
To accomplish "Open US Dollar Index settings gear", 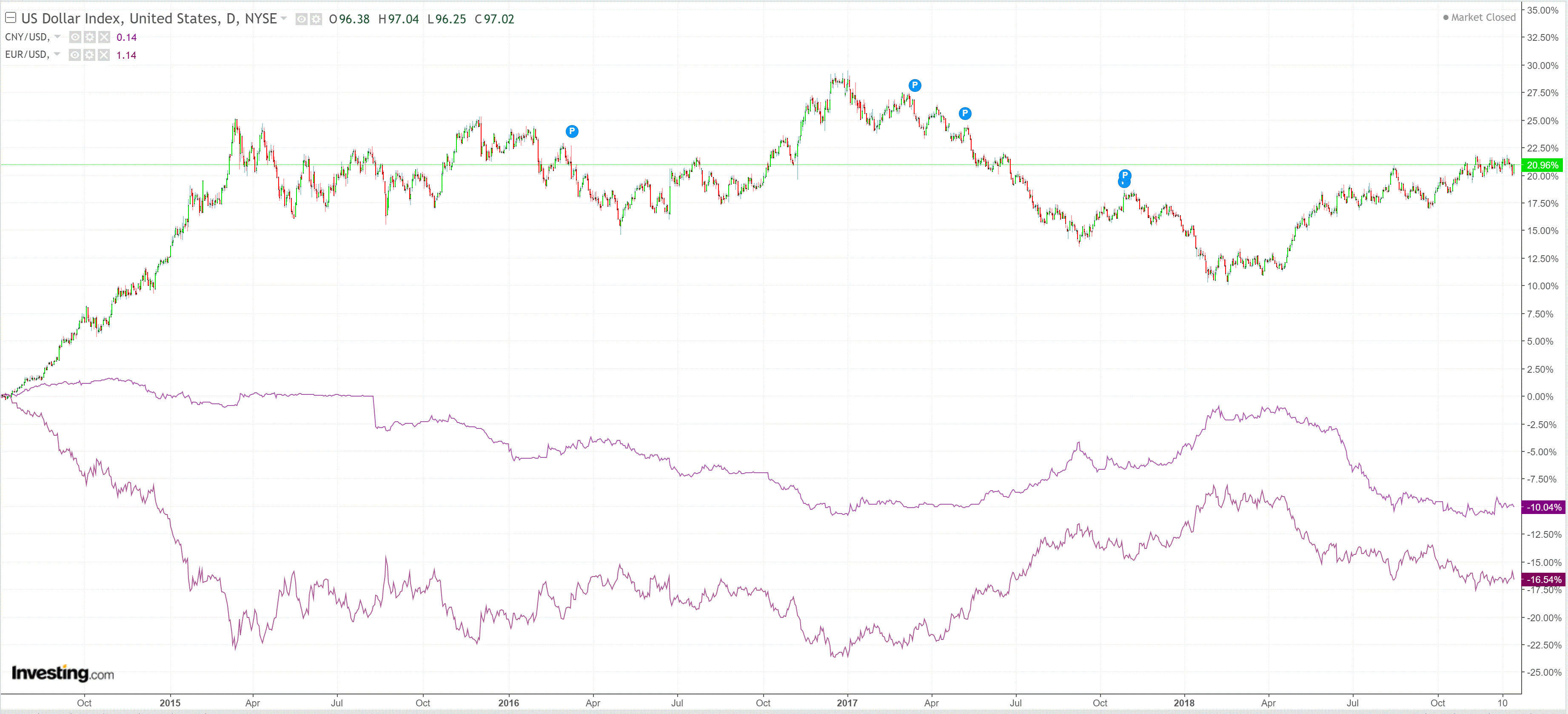I will point(316,20).
